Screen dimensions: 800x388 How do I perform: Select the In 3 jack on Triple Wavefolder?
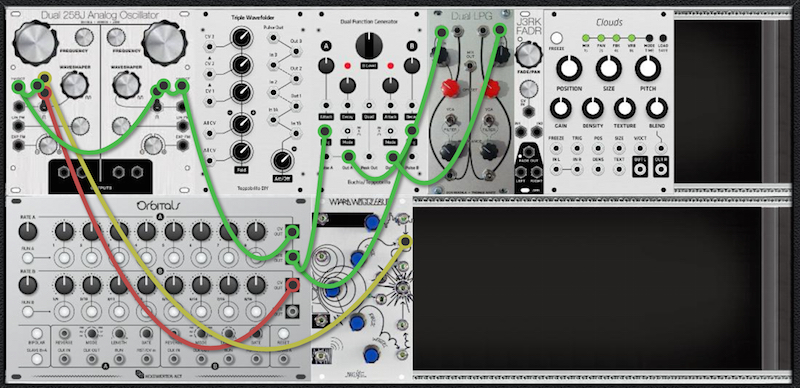point(272,64)
